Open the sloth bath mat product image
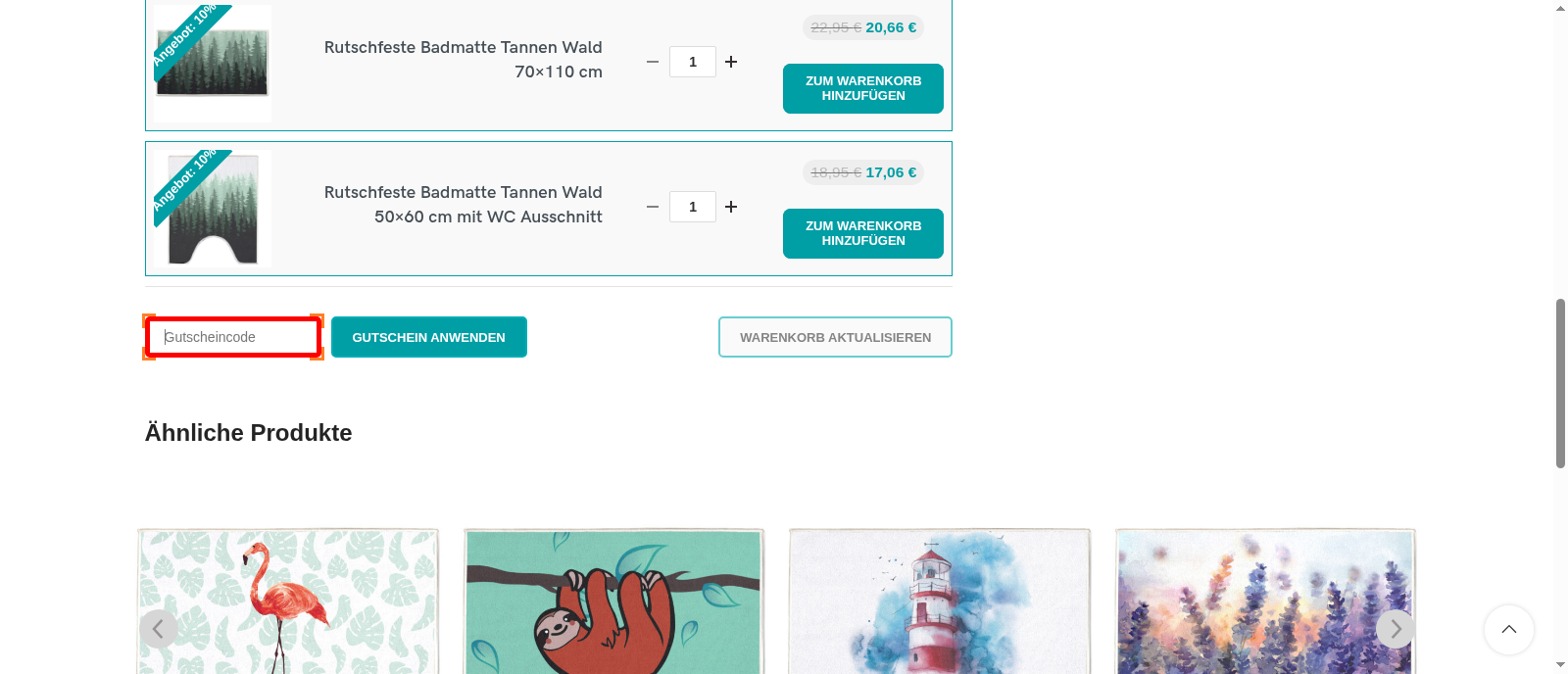 pos(613,602)
